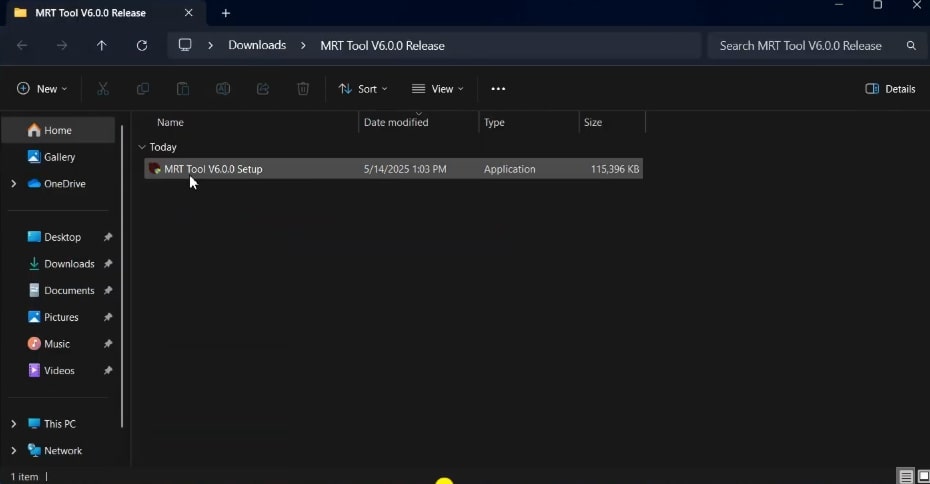
Task: Unpin Downloads using its pin icon
Action: coord(108,264)
